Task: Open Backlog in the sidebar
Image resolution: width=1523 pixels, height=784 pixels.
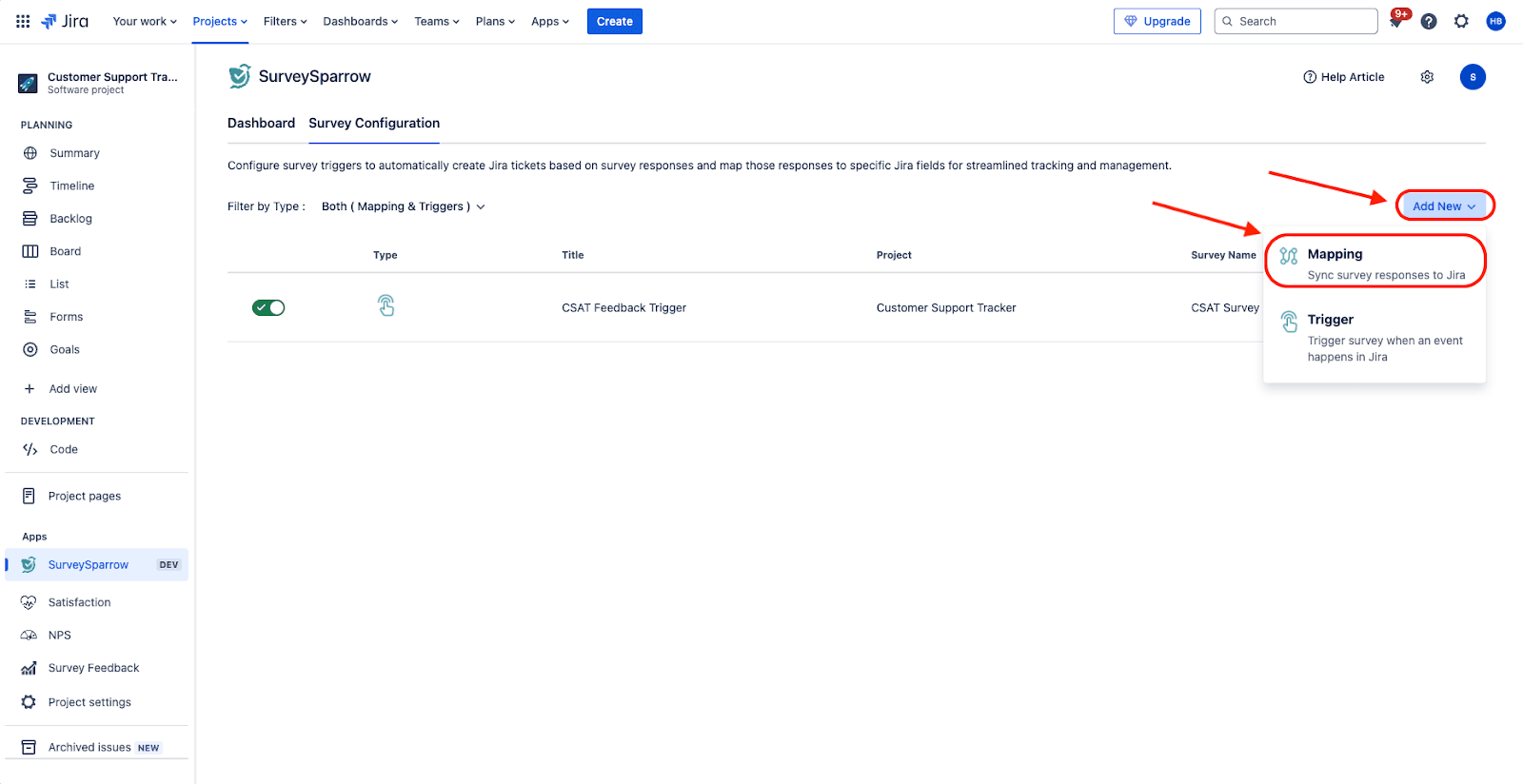Action: tap(70, 219)
